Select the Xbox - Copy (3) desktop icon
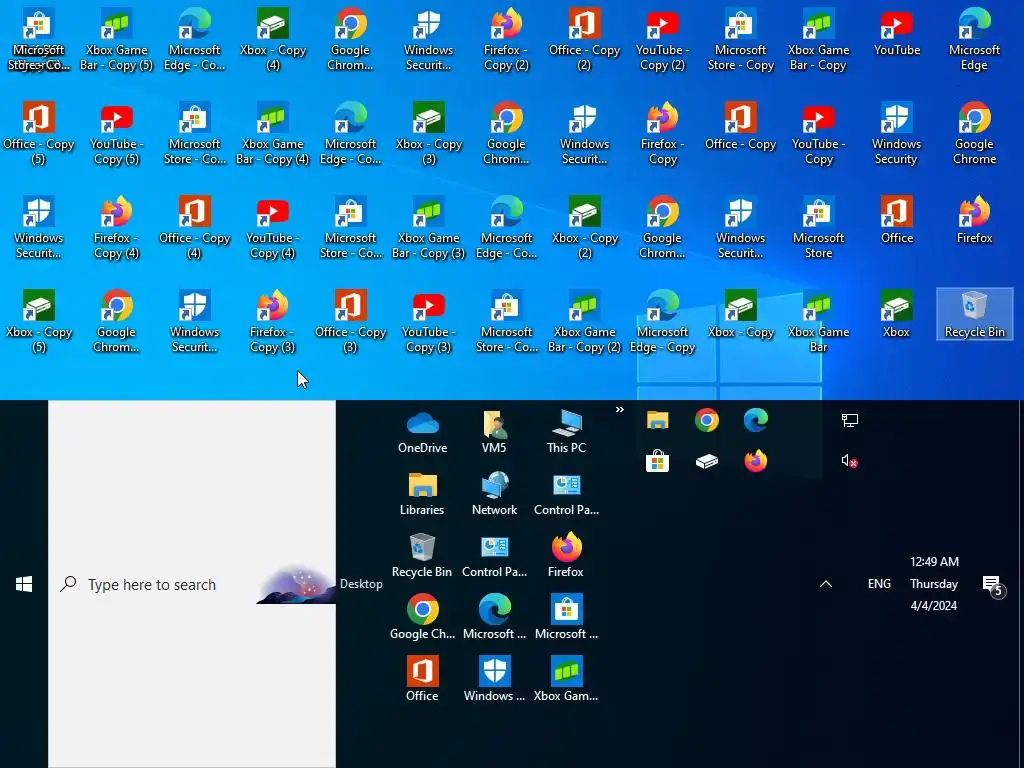 tap(428, 135)
